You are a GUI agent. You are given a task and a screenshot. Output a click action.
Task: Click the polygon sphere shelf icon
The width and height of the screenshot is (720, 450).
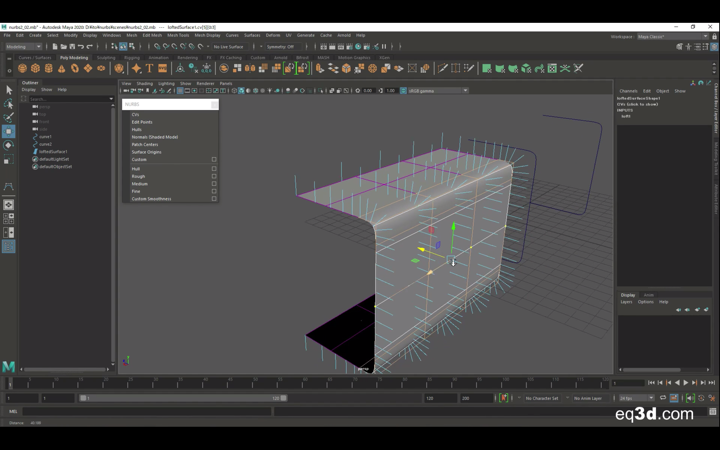click(22, 69)
